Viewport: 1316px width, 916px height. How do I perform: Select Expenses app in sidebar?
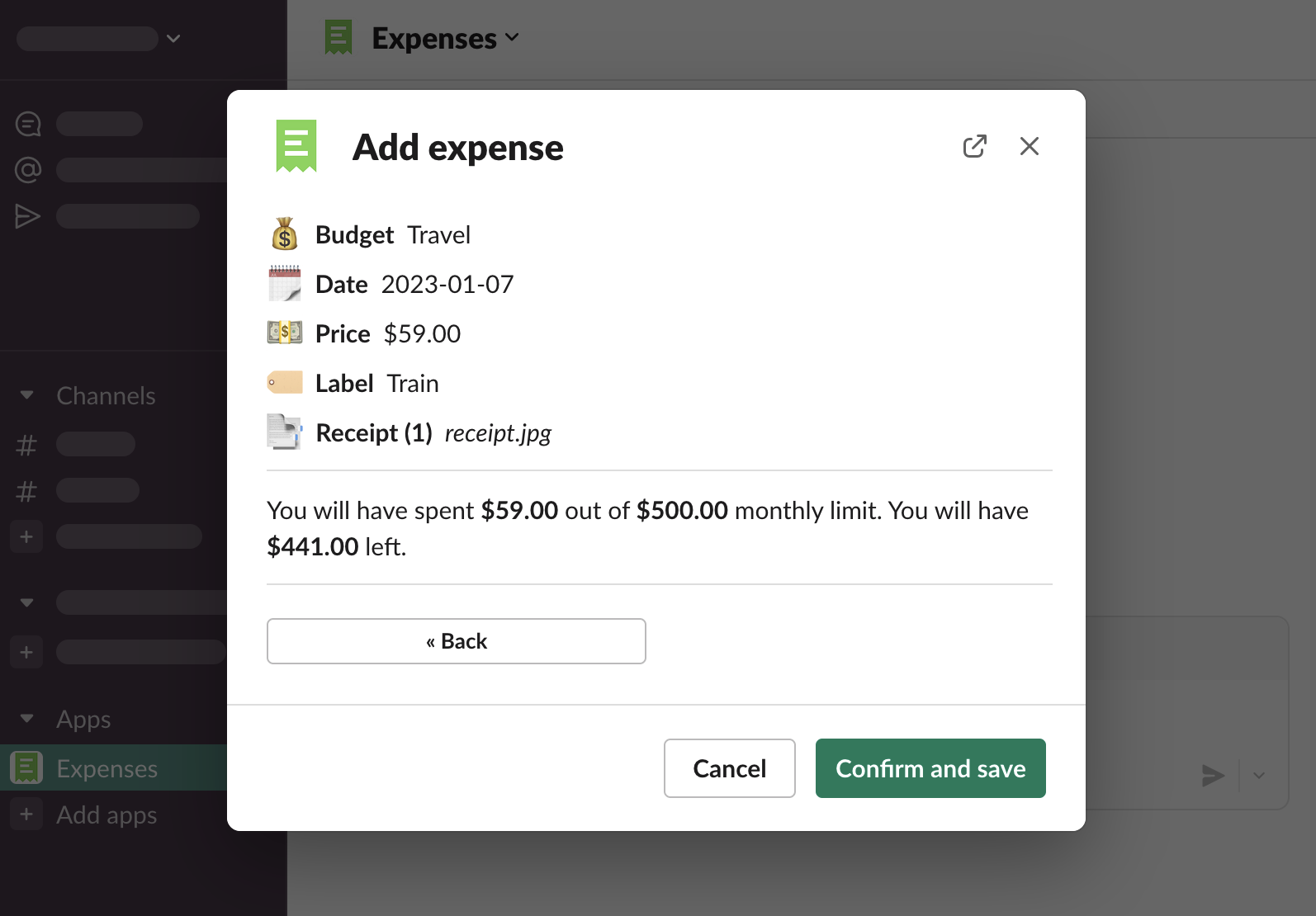107,768
